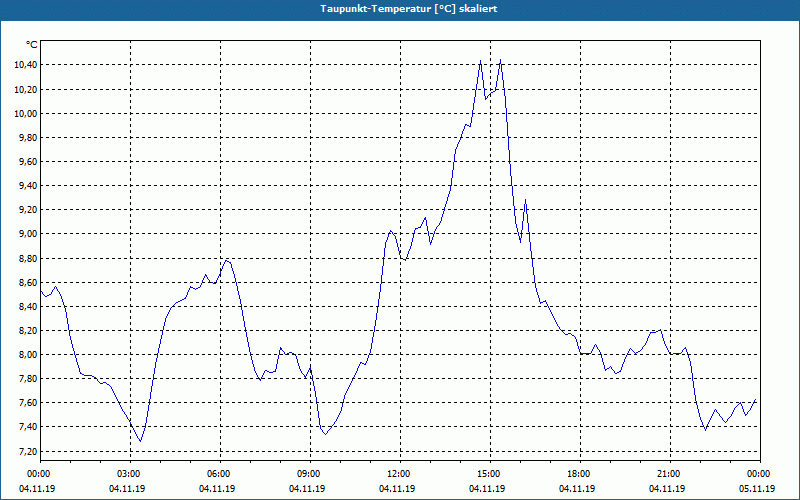Click the 00:00 label above 05.11.19
The width and height of the screenshot is (800, 500).
(x=760, y=474)
